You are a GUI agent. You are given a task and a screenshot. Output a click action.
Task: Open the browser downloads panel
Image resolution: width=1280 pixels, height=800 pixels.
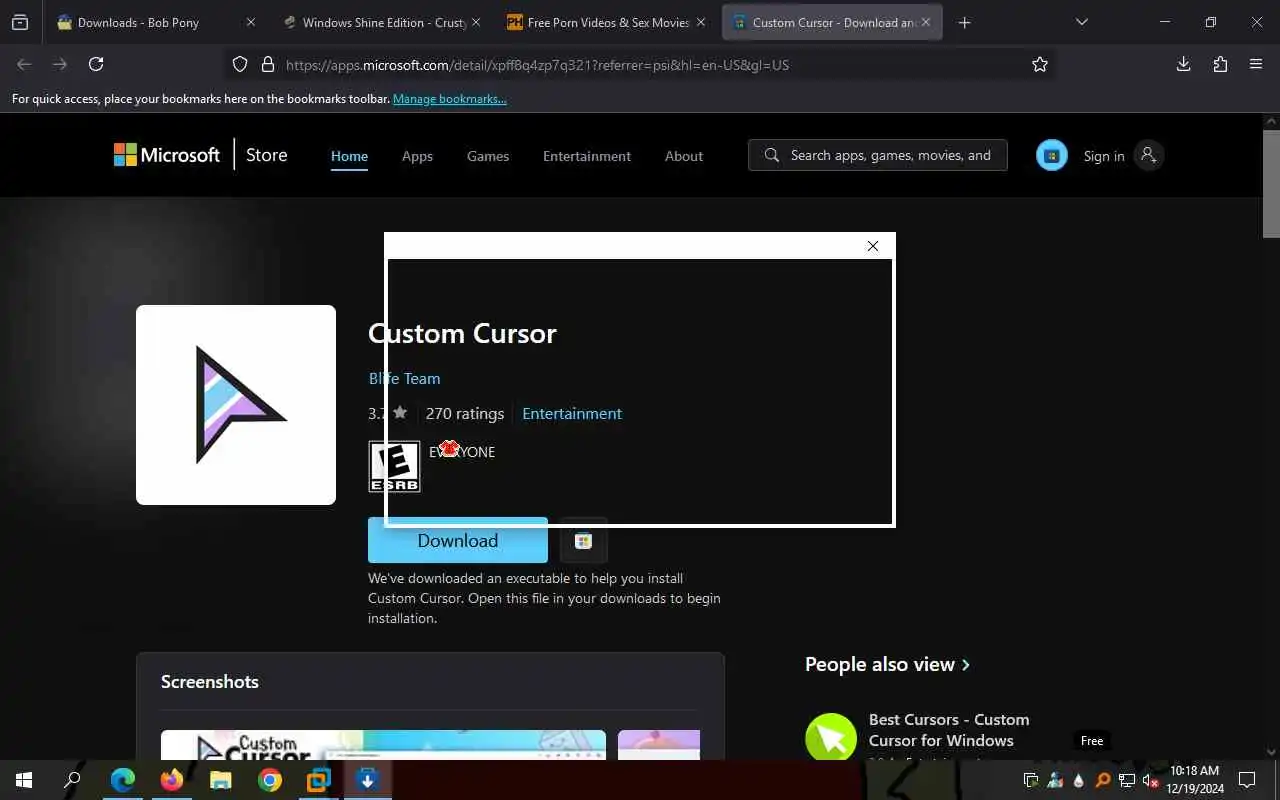[x=1183, y=64]
